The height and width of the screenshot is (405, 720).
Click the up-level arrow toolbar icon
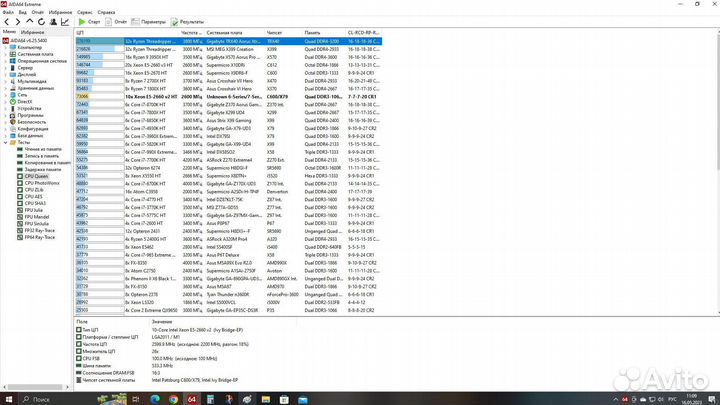tap(29, 22)
